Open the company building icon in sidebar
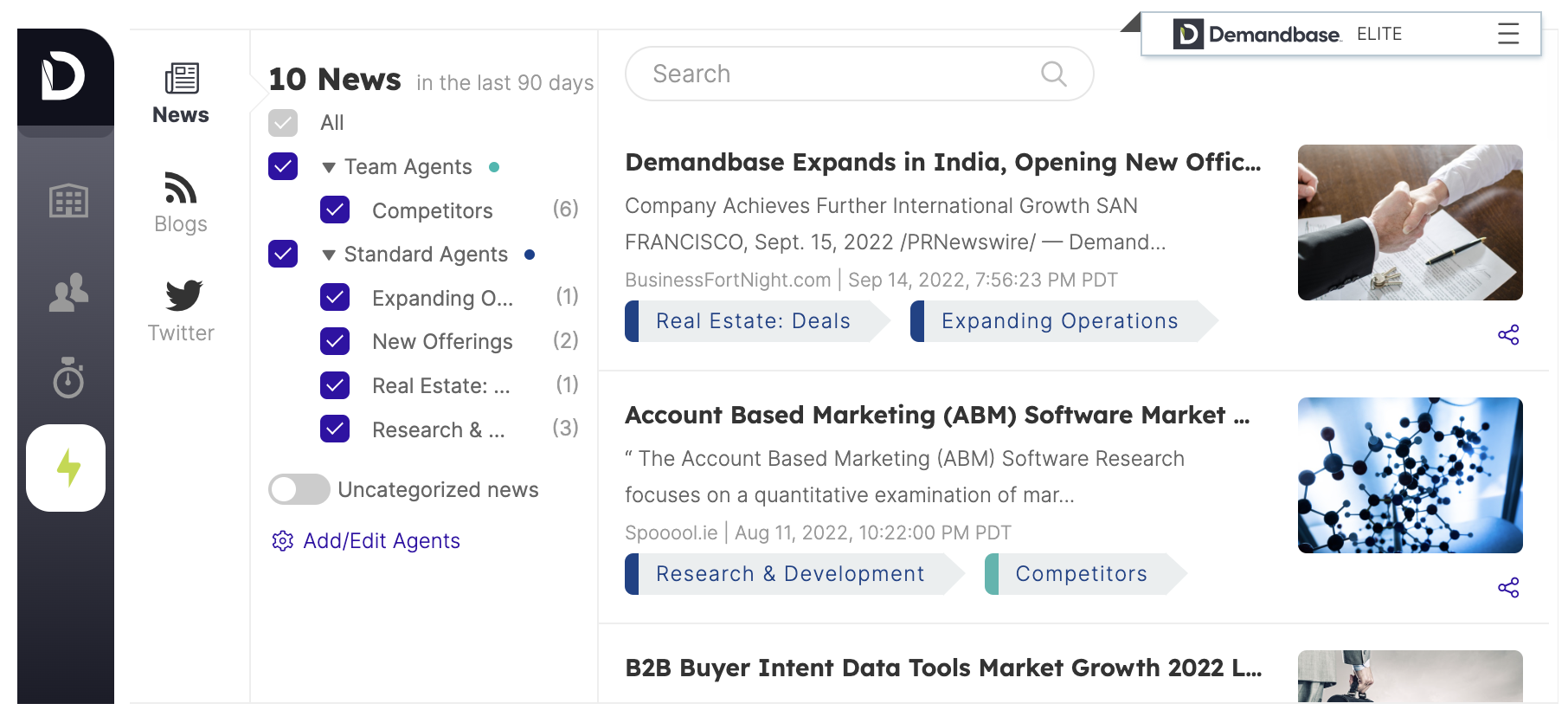Screen dimensions: 1568x710 point(68,201)
